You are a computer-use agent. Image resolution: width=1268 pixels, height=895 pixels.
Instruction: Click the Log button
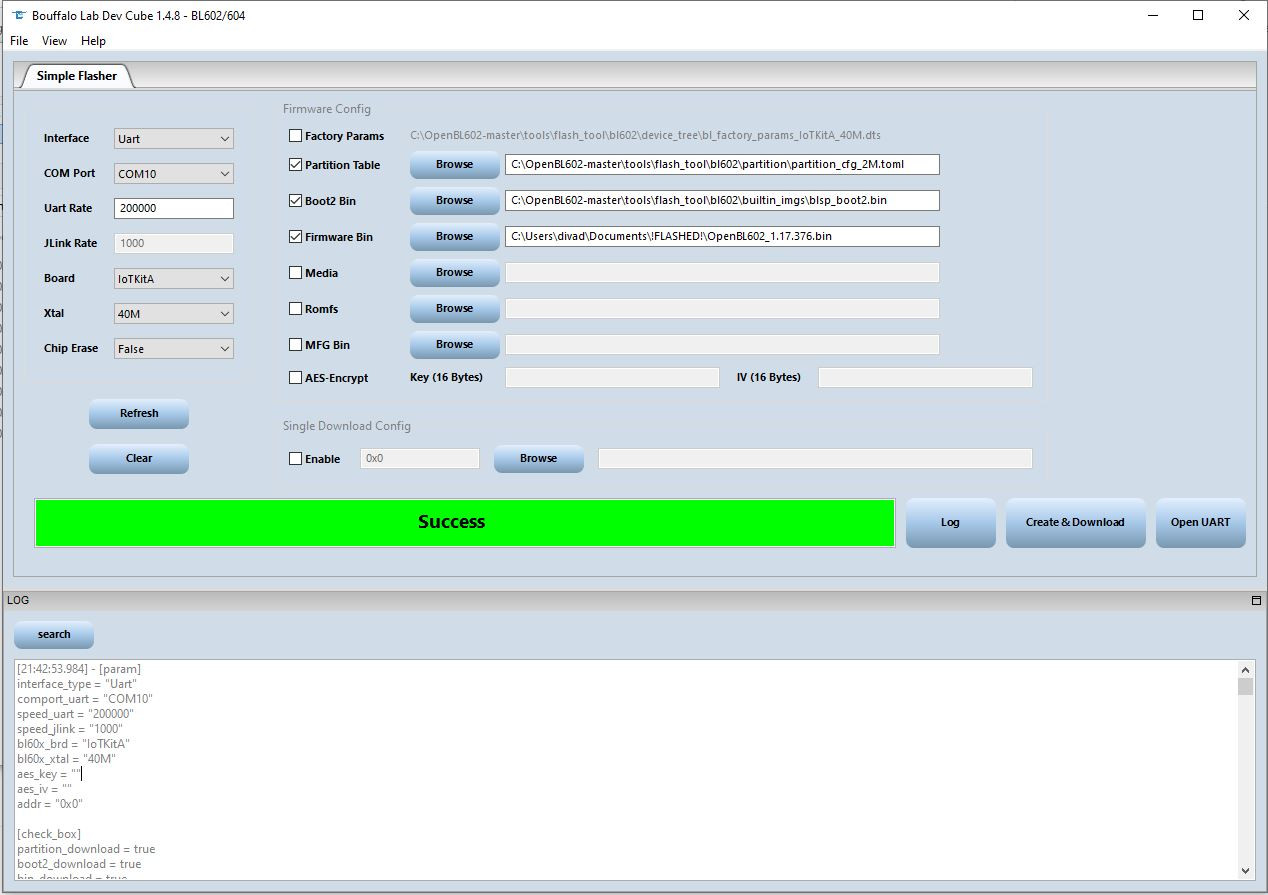click(x=950, y=522)
